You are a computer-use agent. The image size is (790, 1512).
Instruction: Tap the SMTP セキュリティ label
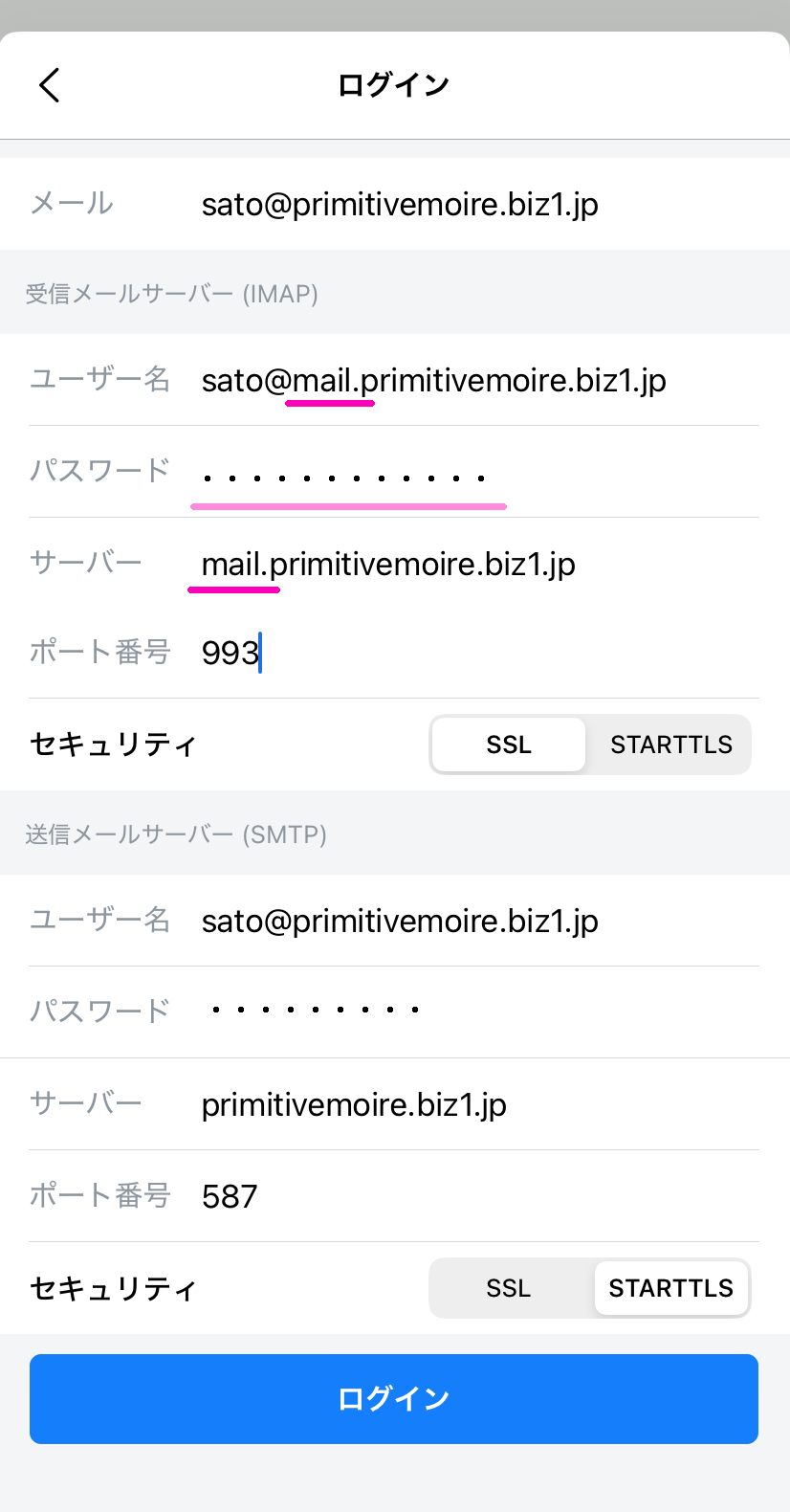113,1288
